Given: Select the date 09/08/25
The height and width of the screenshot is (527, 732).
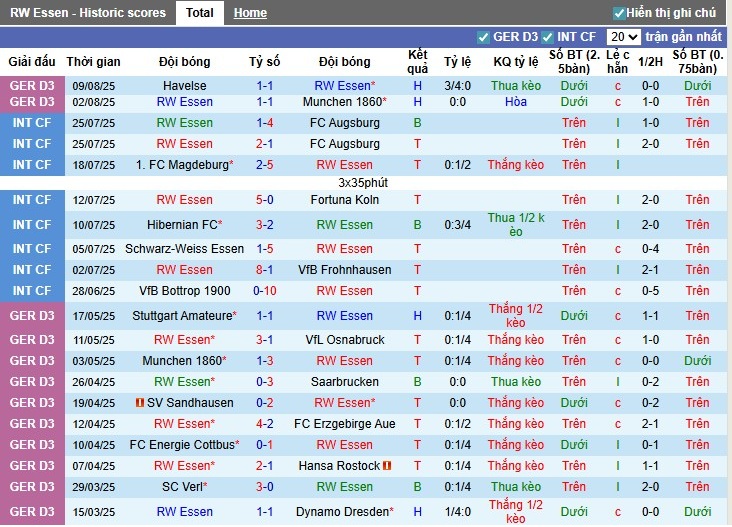Looking at the screenshot, I should click(x=93, y=86).
